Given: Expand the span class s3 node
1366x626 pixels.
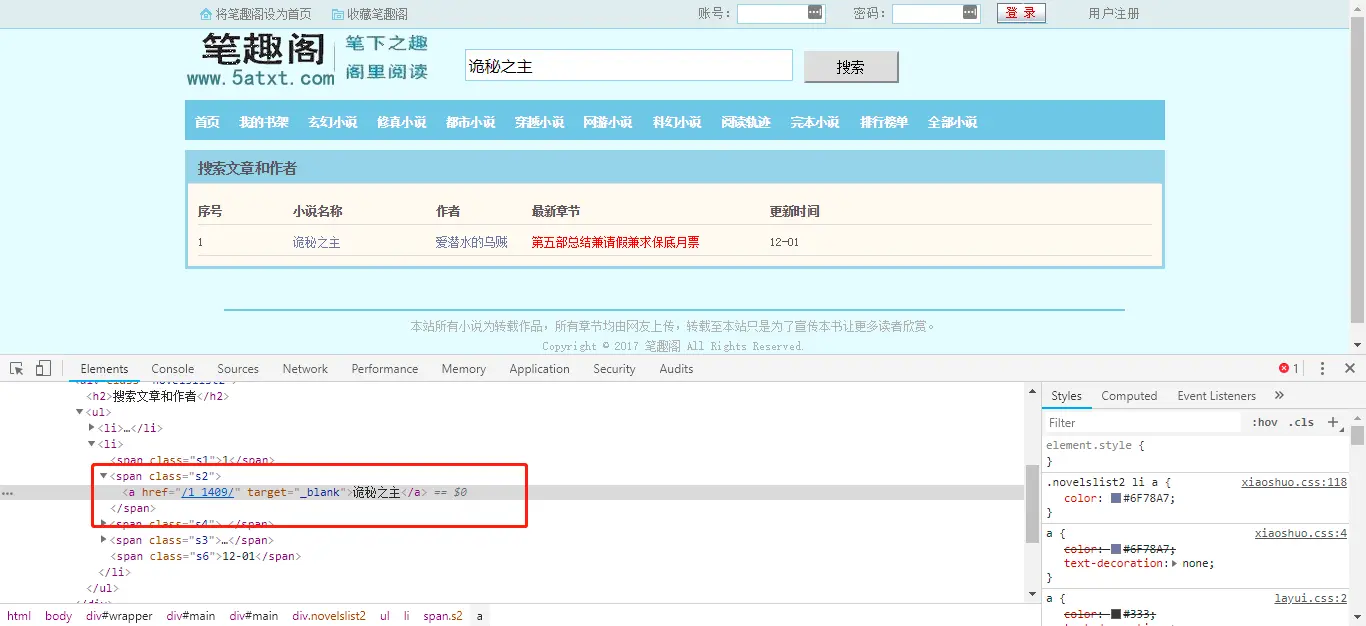Looking at the screenshot, I should click(x=104, y=540).
